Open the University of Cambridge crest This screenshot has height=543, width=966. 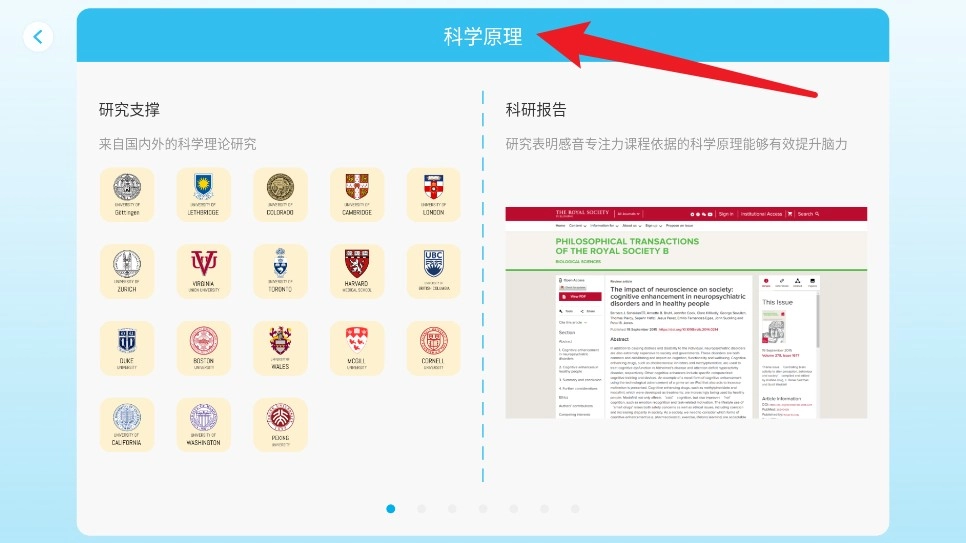pyautogui.click(x=357, y=194)
